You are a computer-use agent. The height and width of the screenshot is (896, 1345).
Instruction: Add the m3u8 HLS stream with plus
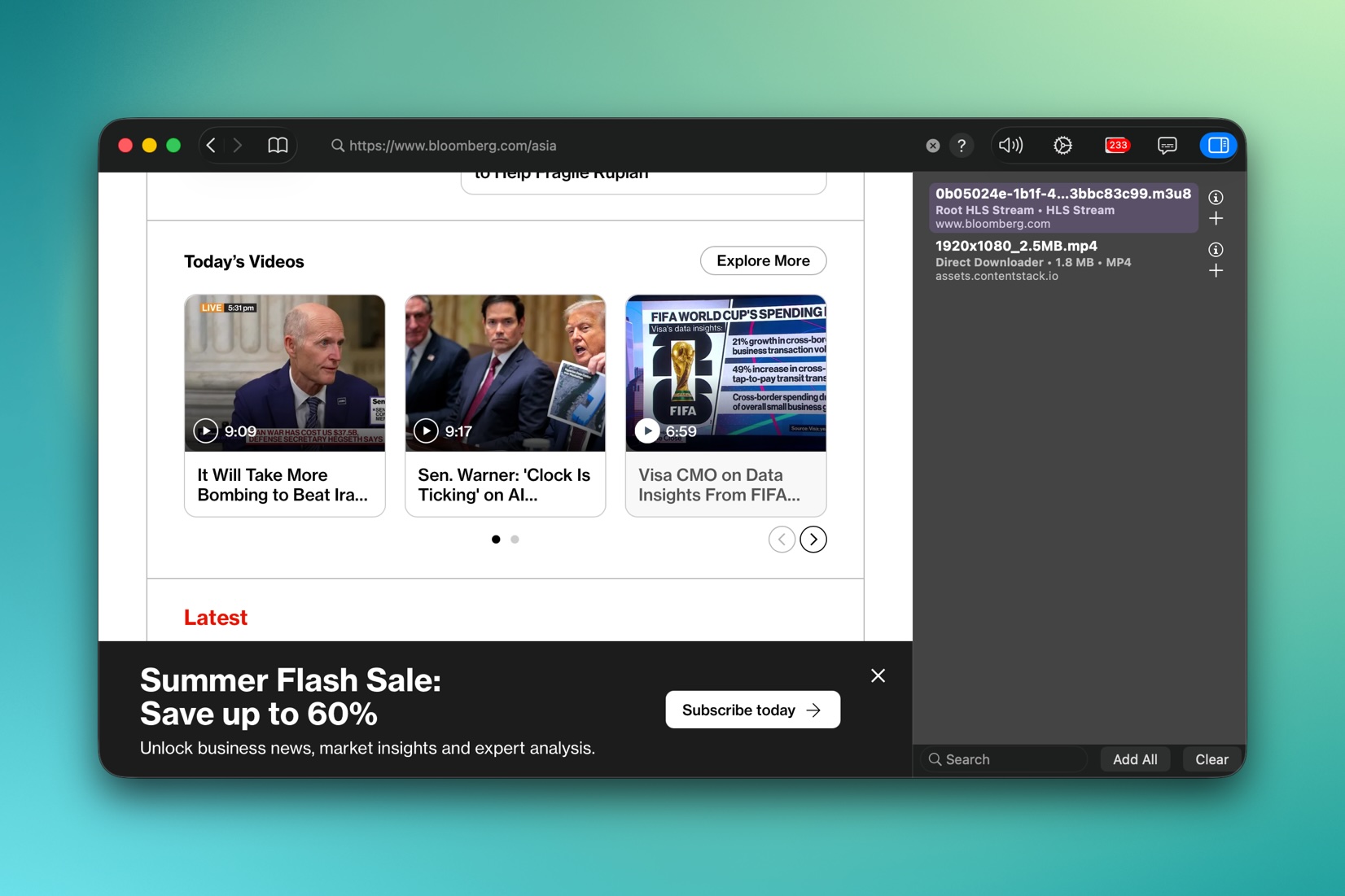coord(1216,219)
